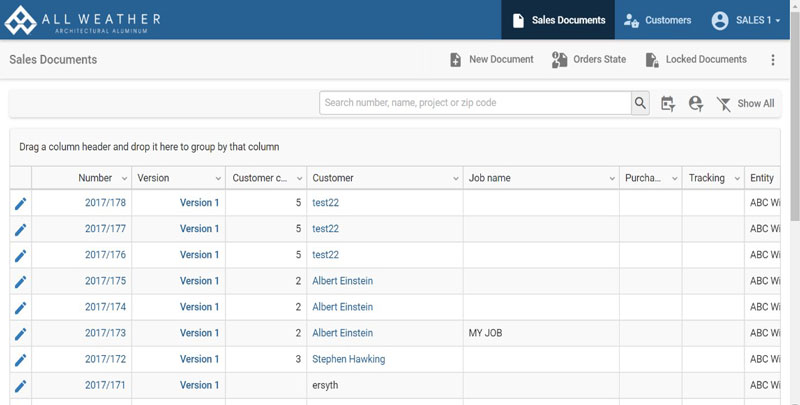Click pencil edit icon for row 2017/171

(x=20, y=385)
